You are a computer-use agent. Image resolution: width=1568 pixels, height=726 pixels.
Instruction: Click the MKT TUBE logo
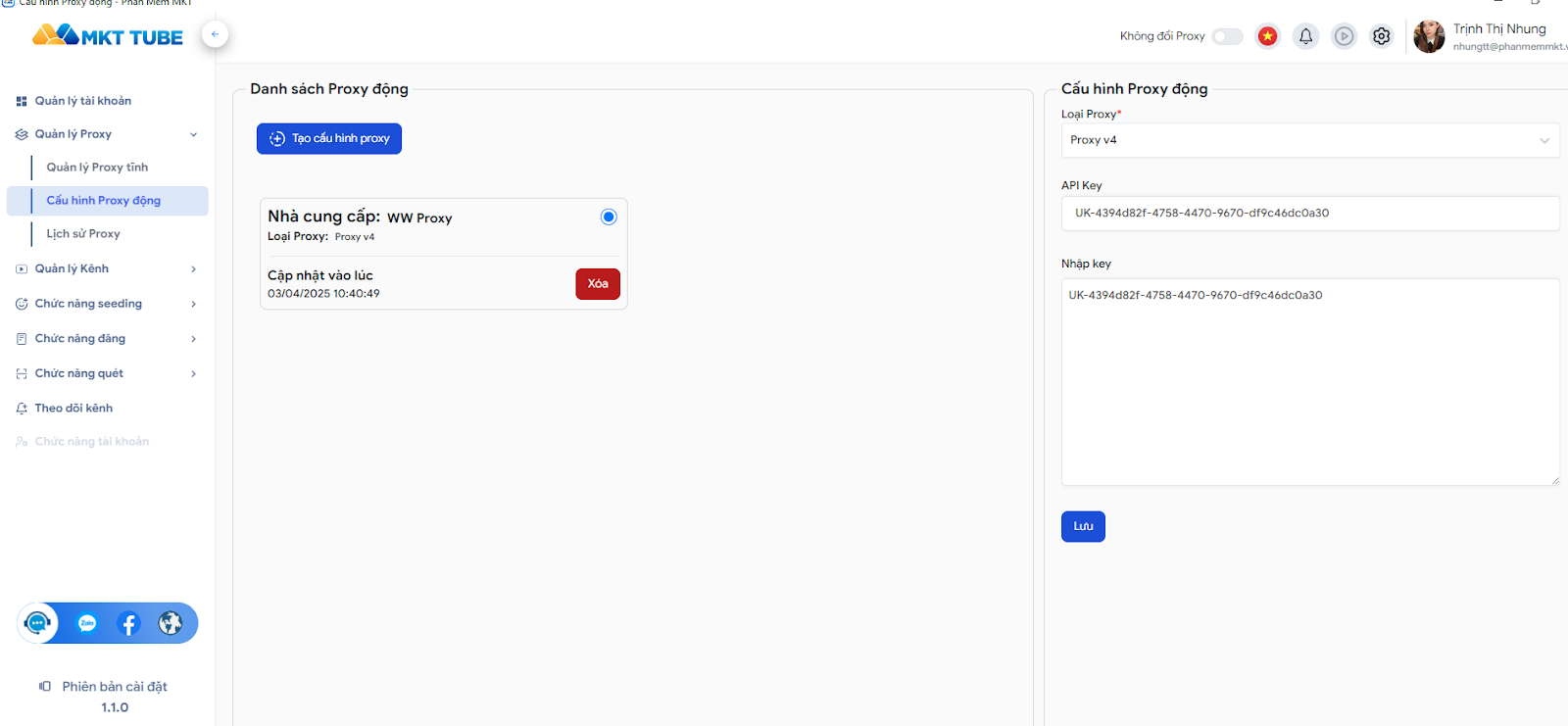tap(108, 36)
